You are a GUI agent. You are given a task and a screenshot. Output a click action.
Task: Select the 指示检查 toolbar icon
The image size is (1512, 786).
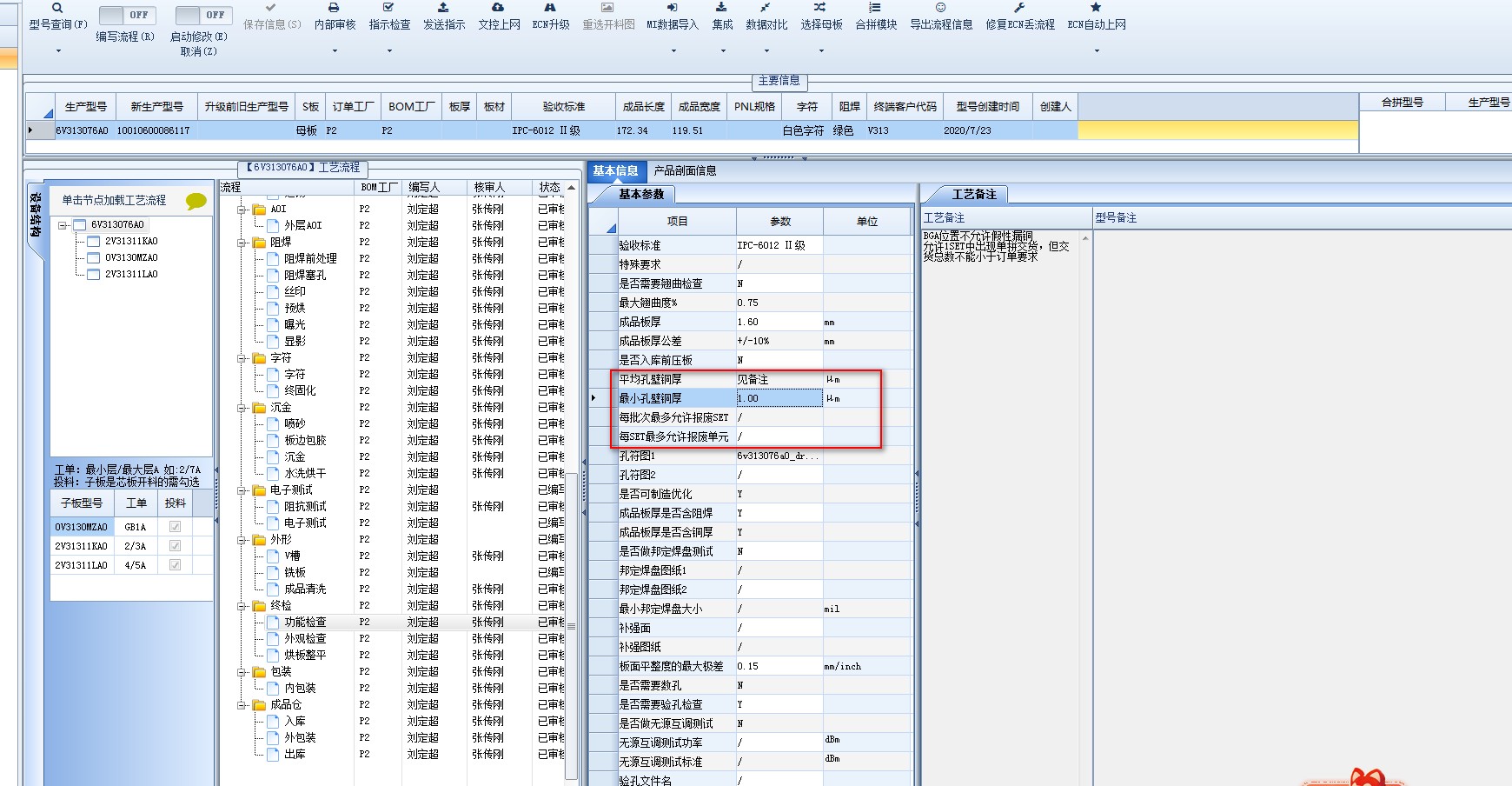coord(388,8)
